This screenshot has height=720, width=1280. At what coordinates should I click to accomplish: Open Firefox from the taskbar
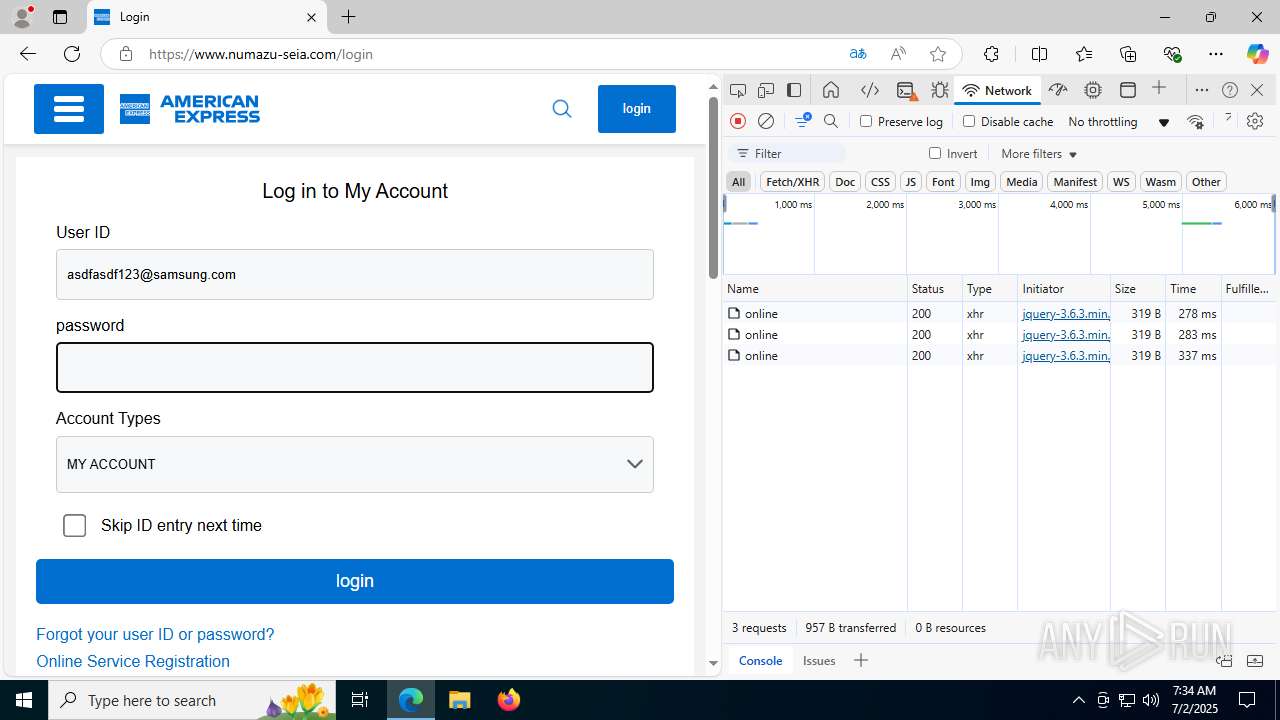[509, 700]
